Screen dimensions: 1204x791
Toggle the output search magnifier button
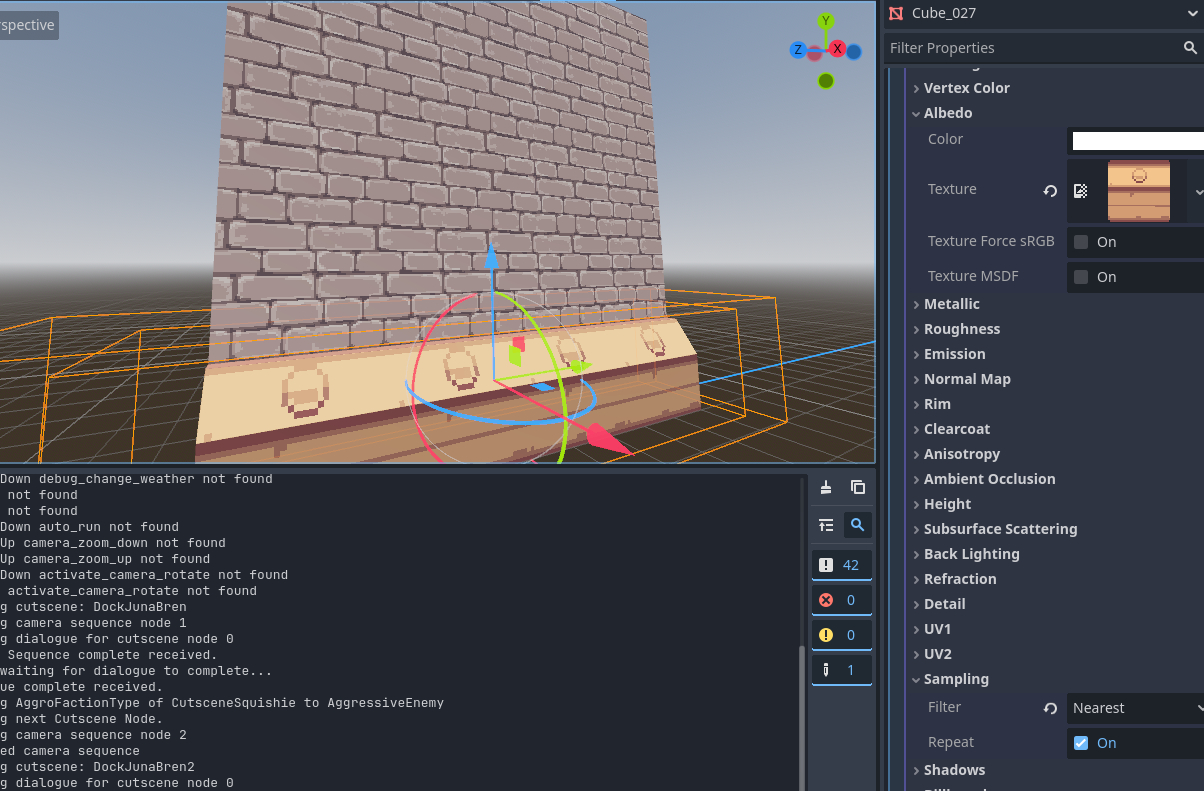point(857,525)
